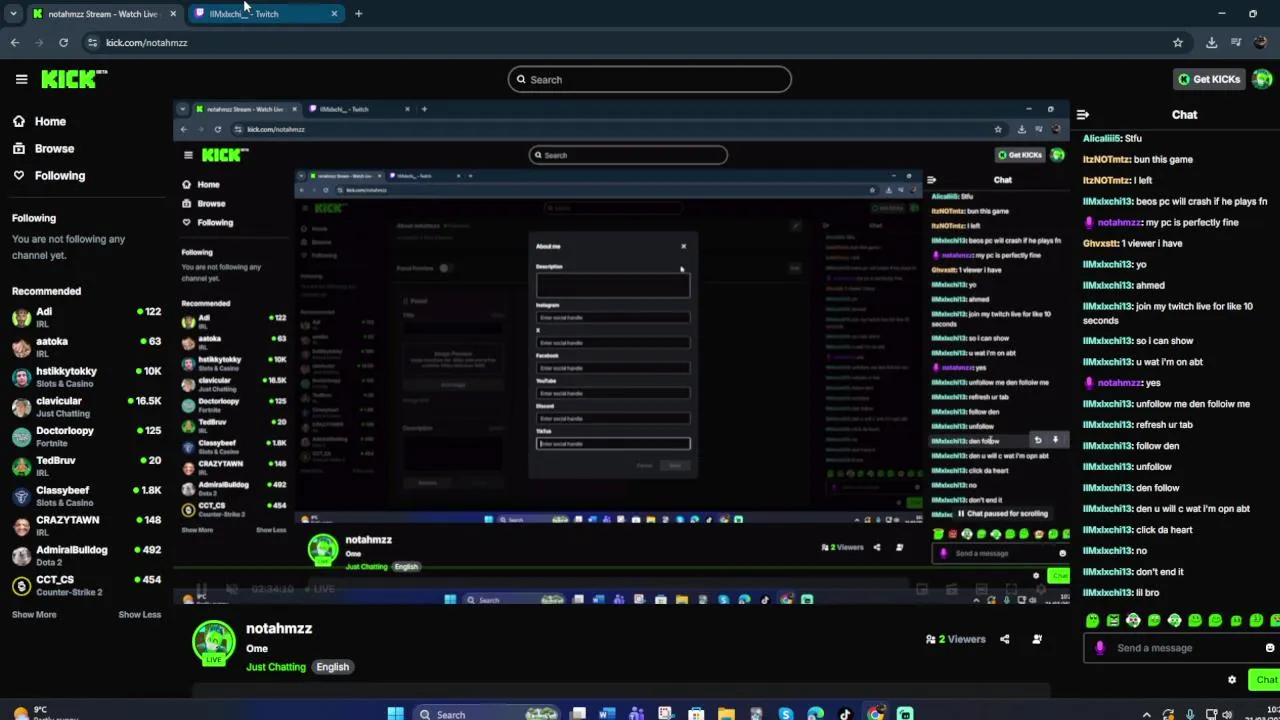Open recommended channel CCT_CS
The width and height of the screenshot is (1280, 720).
click(86, 585)
